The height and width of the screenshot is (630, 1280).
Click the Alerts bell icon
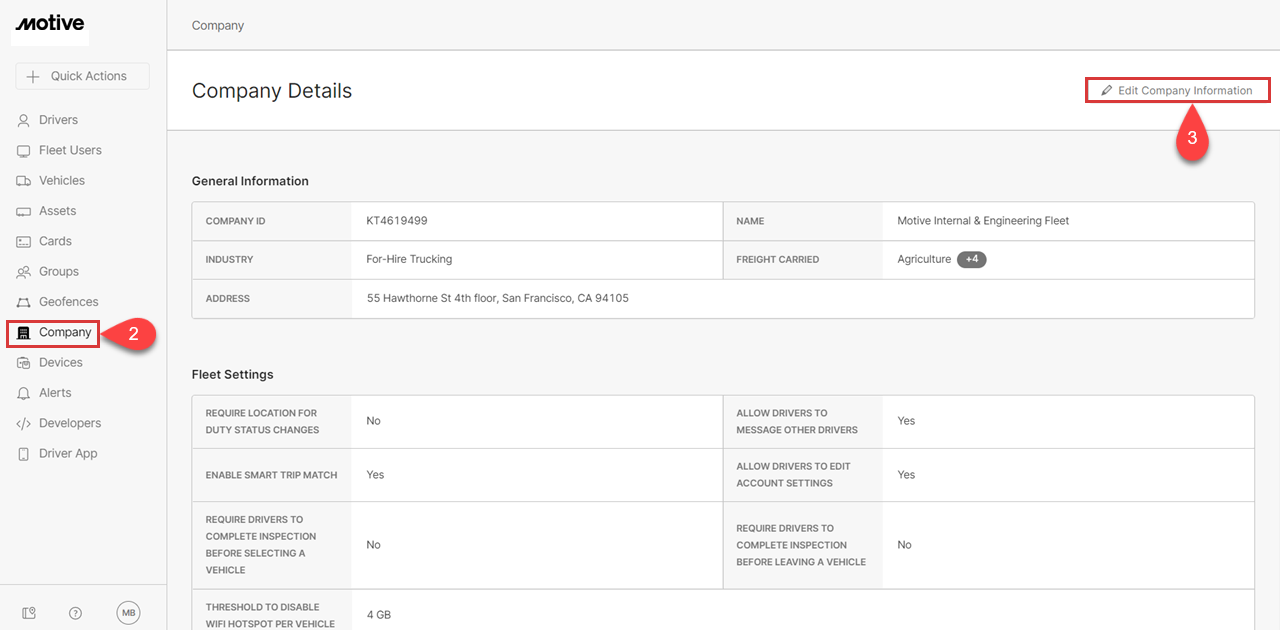(x=23, y=393)
